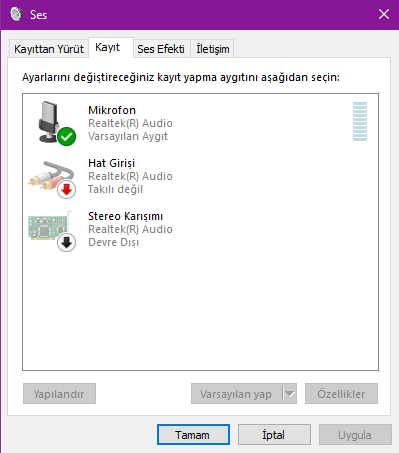Viewport: 399px width, 453px height.
Task: Click Realtek(R) Audio under Hat Girişi
Action: coord(130,176)
